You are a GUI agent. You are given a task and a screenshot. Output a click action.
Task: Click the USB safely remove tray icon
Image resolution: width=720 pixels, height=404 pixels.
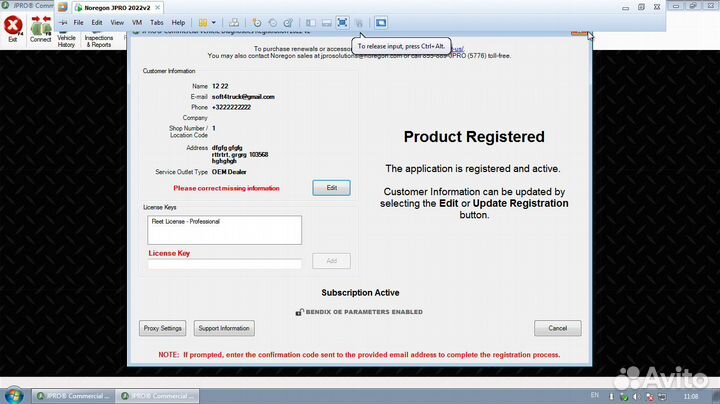(611, 396)
